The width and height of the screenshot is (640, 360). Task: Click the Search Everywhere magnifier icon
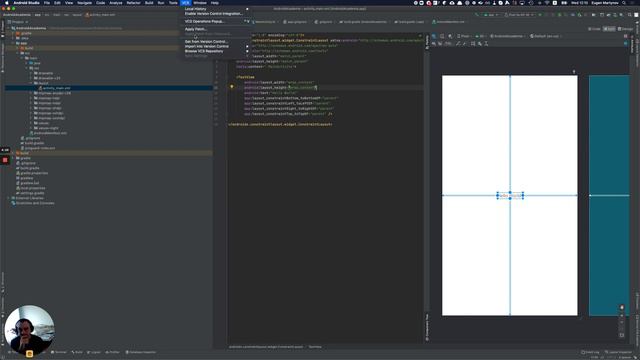coord(630,15)
